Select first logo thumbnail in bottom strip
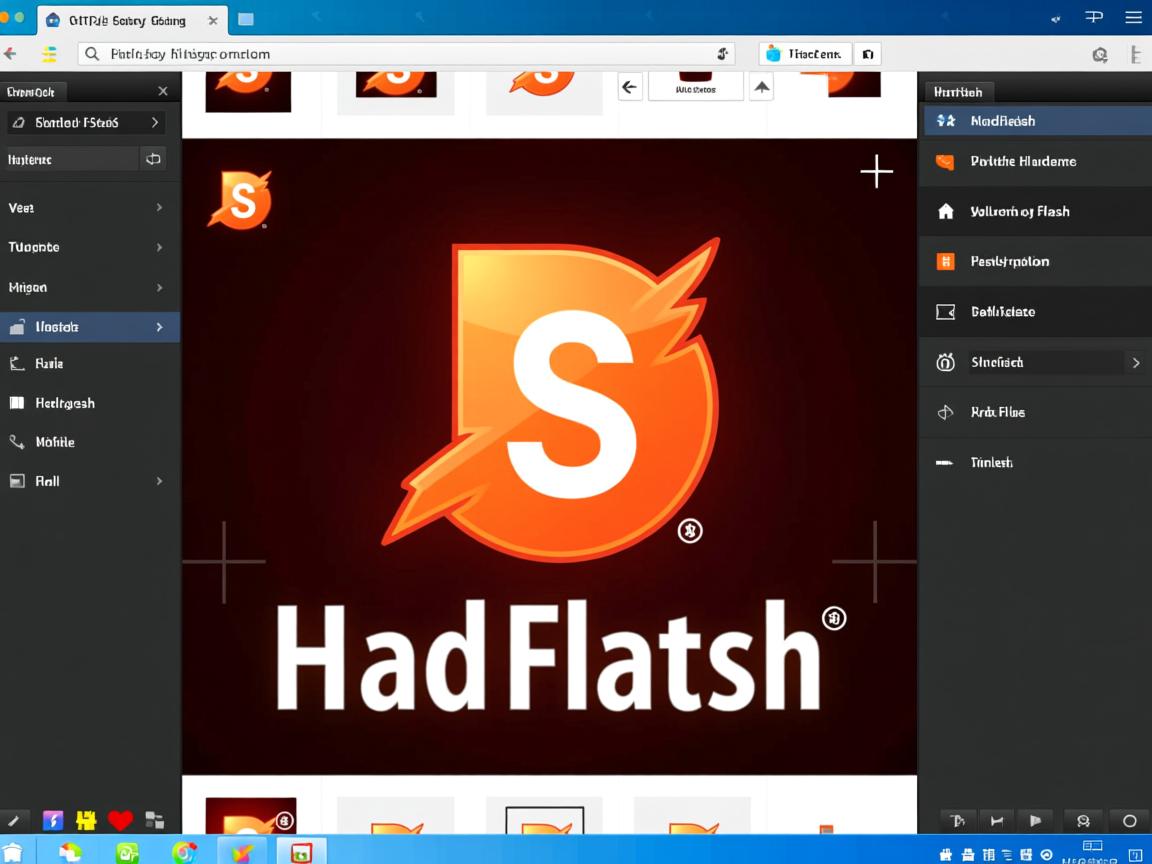1152x864 pixels. (x=250, y=816)
